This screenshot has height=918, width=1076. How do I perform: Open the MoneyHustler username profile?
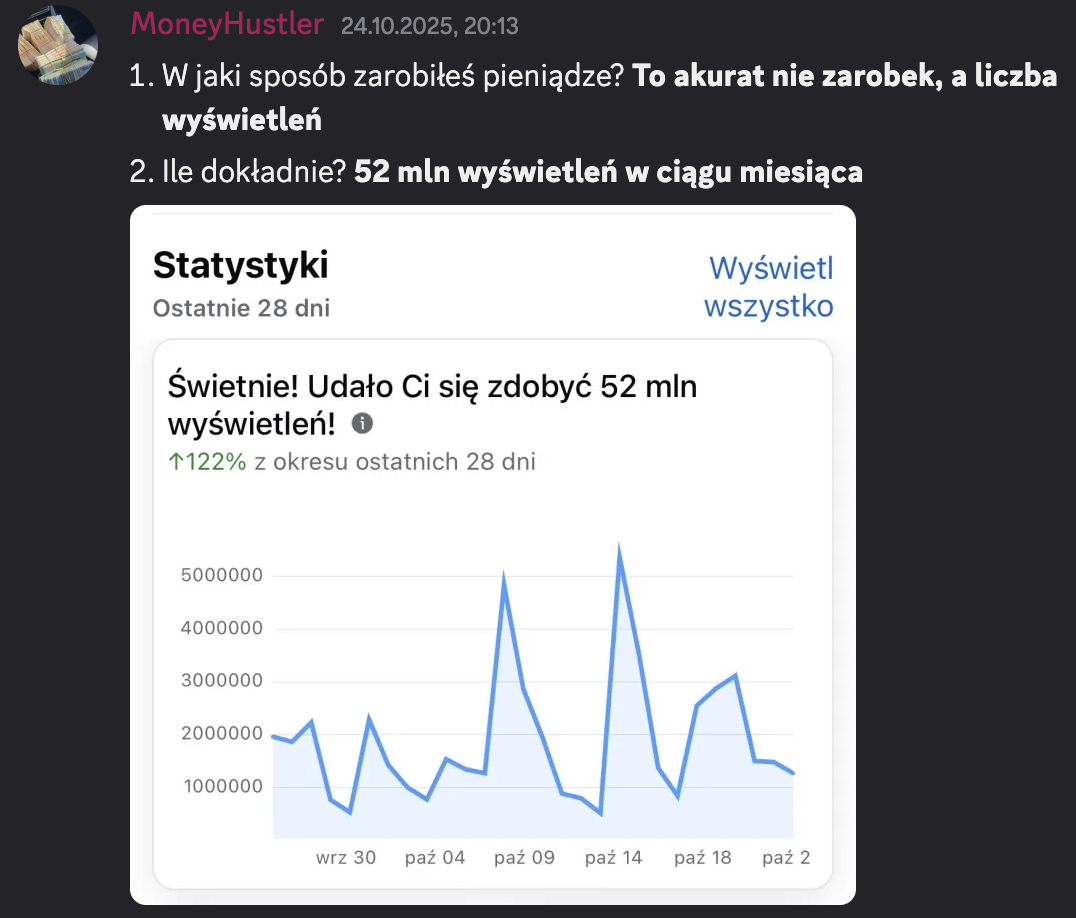[227, 24]
